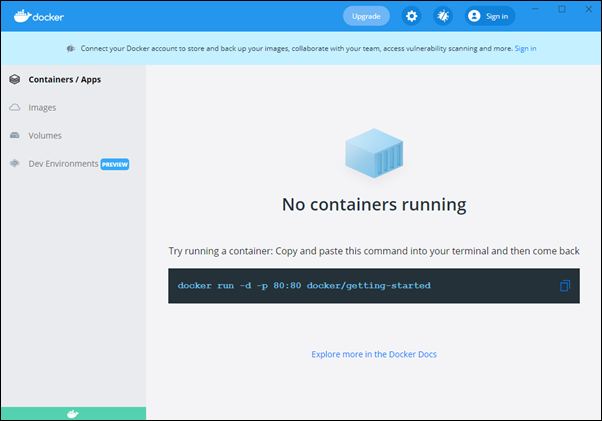Click the whale status icon in green bar
602x421 pixels.
pos(73,414)
